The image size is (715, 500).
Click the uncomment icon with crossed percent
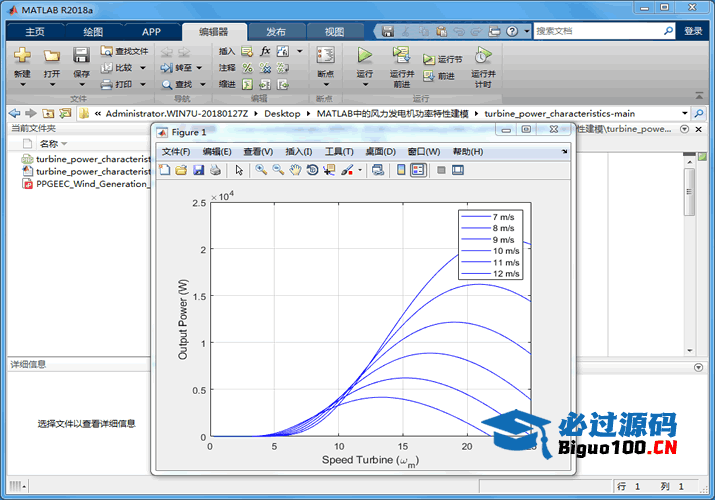[x=265, y=68]
